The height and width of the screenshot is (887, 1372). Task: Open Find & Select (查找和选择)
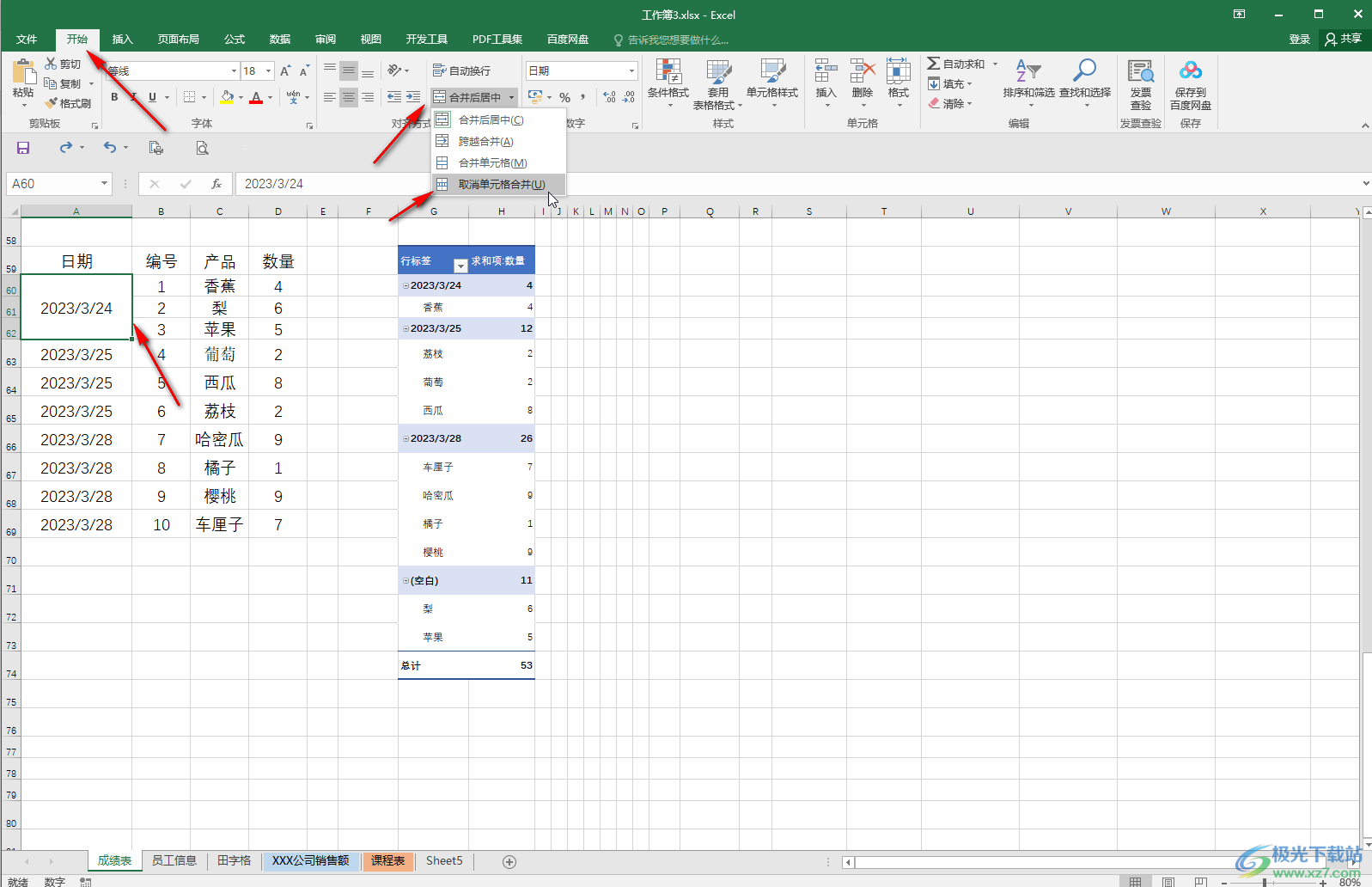click(x=1085, y=83)
